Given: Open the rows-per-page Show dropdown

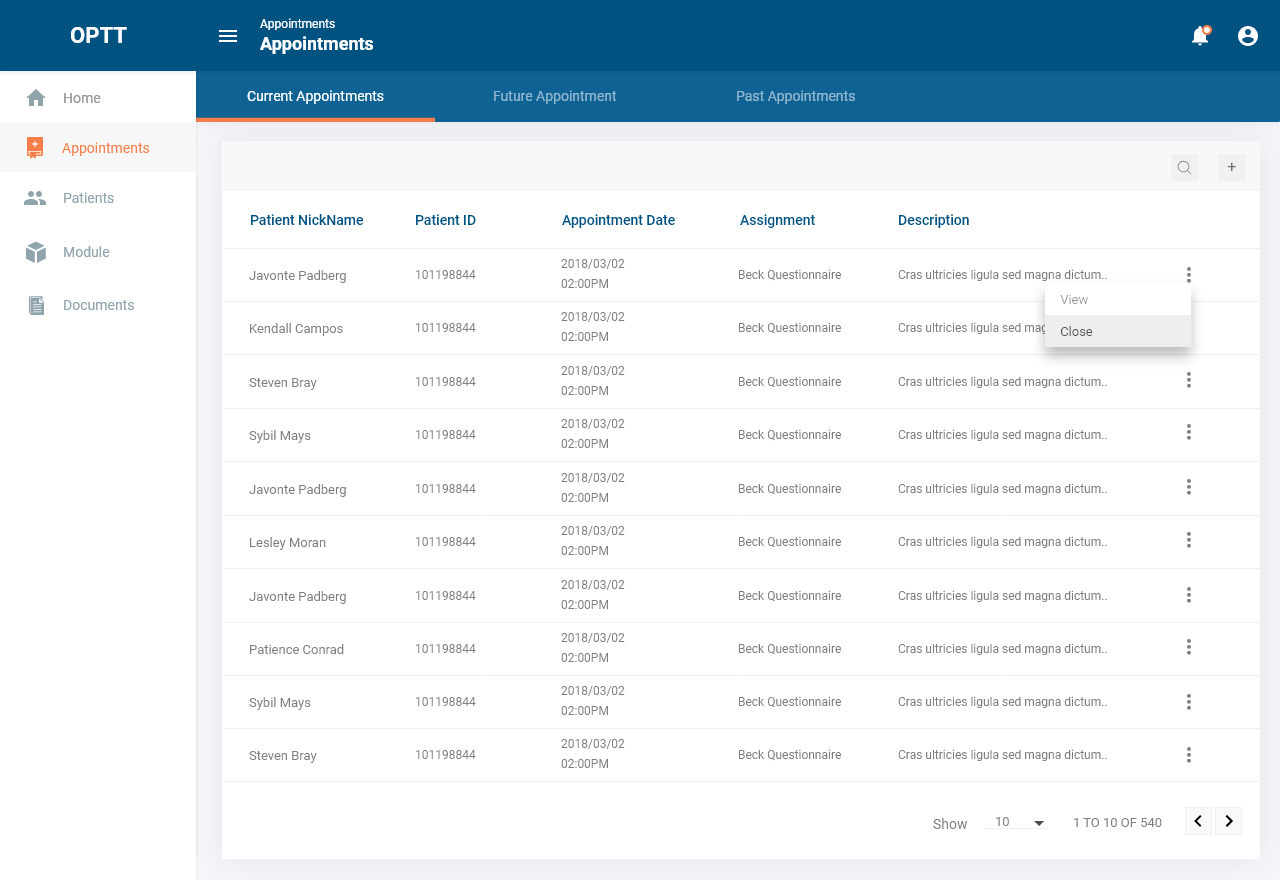Looking at the screenshot, I should 1016,822.
